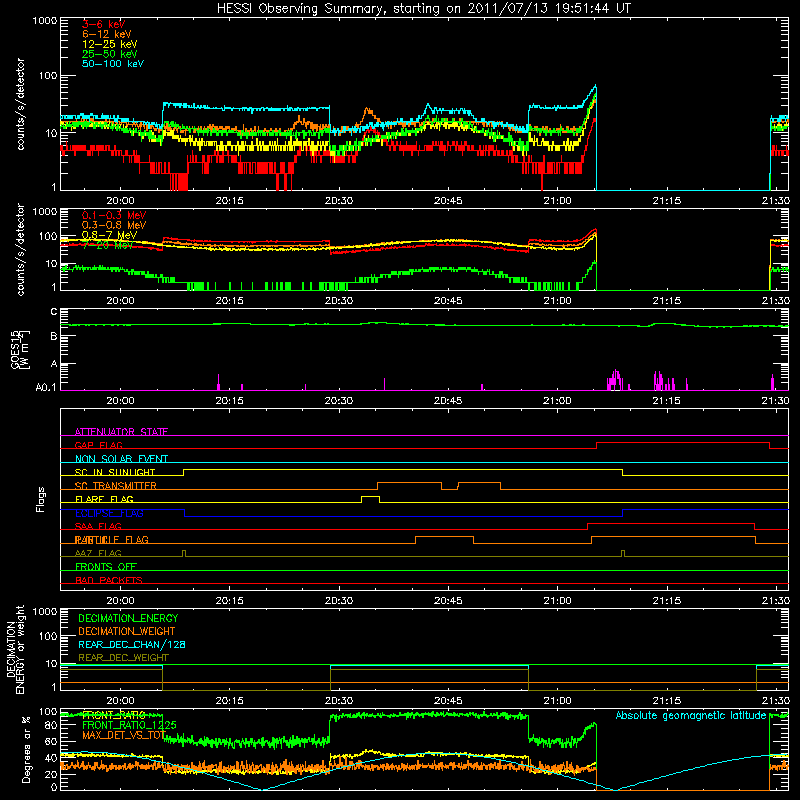
Task: Click the Flags vertical axis title
Action: tap(41, 499)
